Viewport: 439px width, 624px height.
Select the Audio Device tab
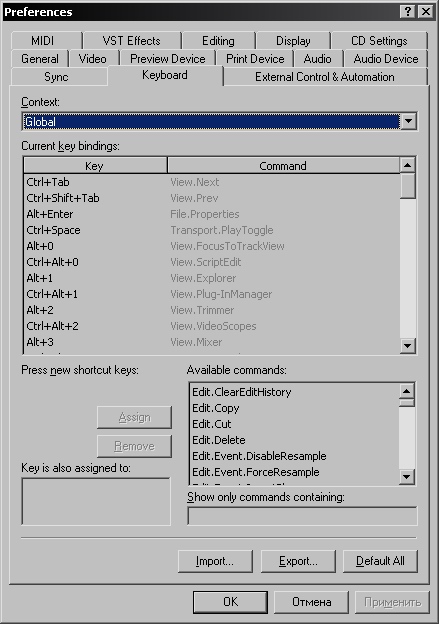coord(386,59)
